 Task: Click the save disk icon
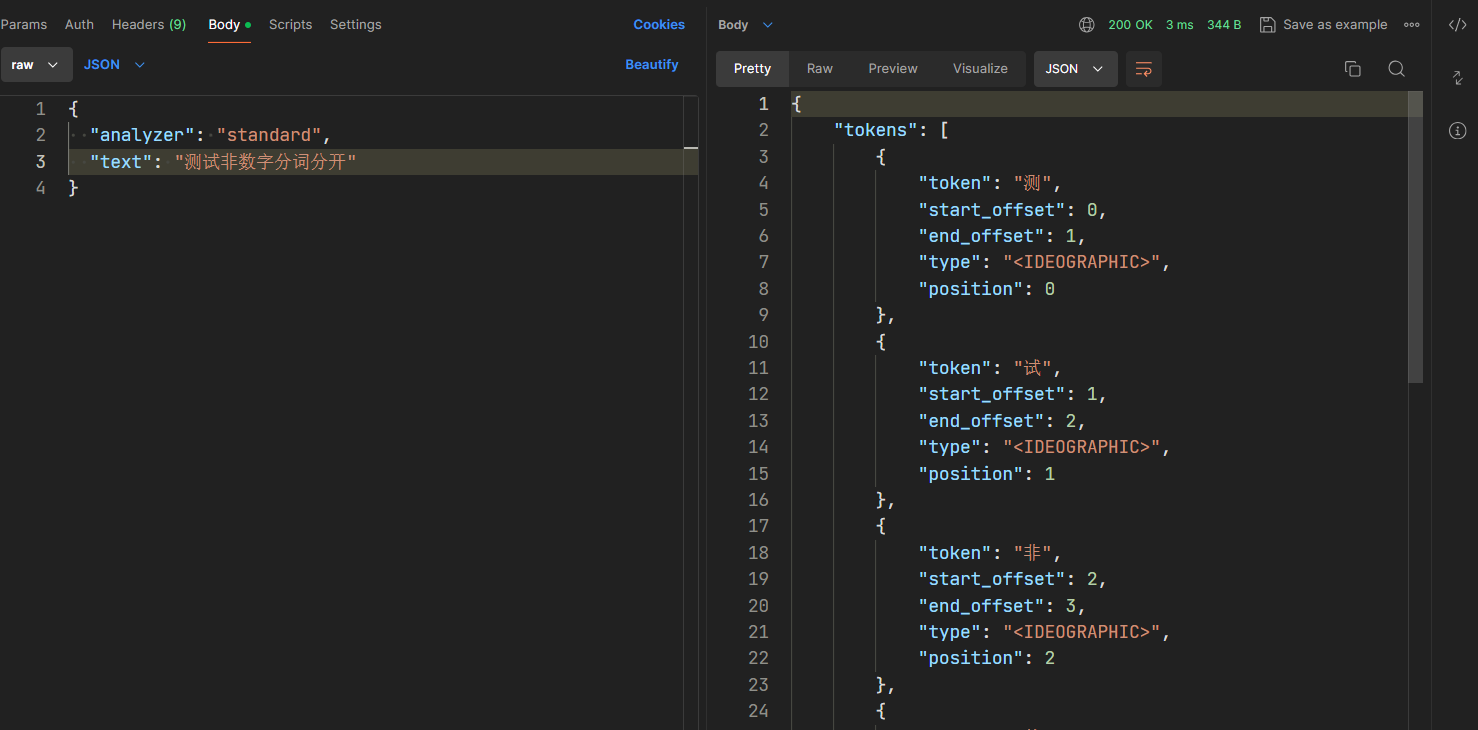tap(1267, 25)
